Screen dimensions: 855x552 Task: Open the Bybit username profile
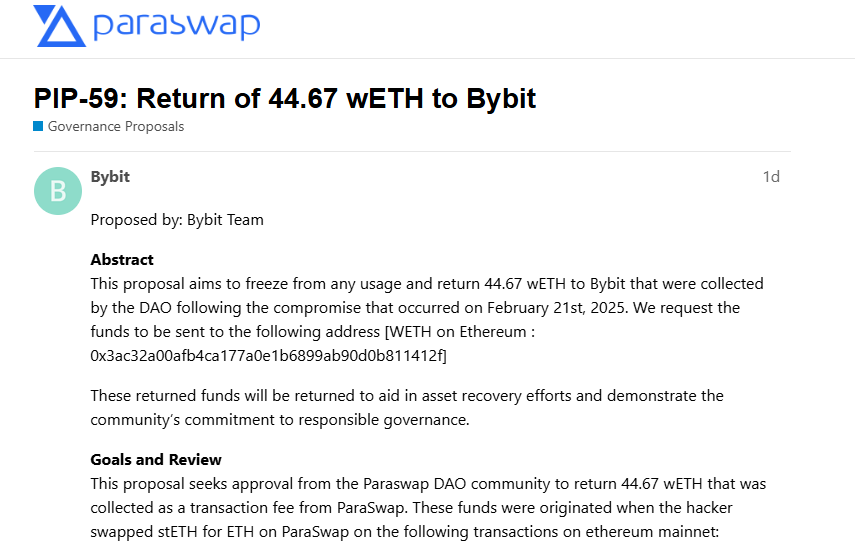110,177
